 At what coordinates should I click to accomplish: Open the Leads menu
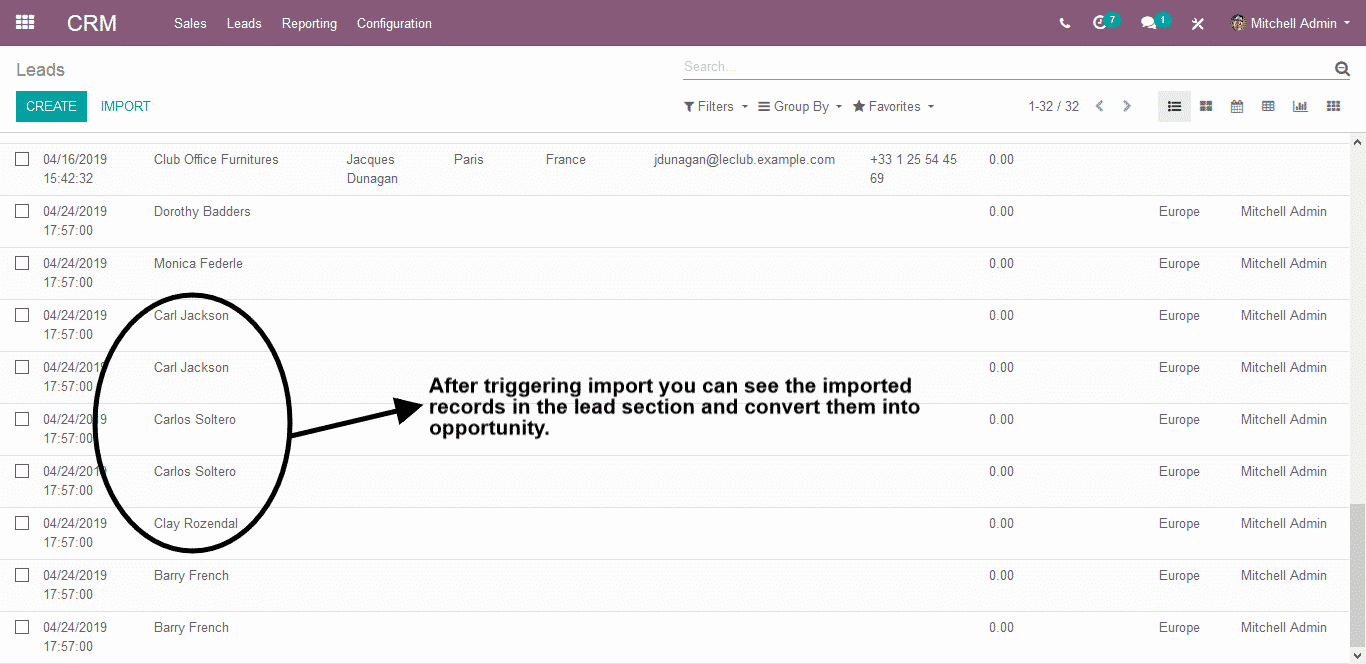[244, 23]
